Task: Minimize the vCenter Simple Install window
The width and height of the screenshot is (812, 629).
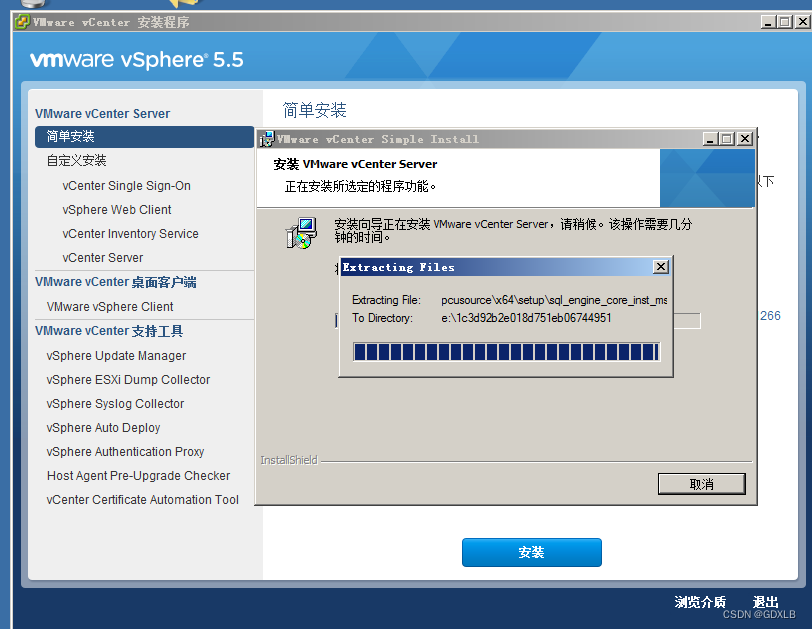Action: tap(710, 139)
